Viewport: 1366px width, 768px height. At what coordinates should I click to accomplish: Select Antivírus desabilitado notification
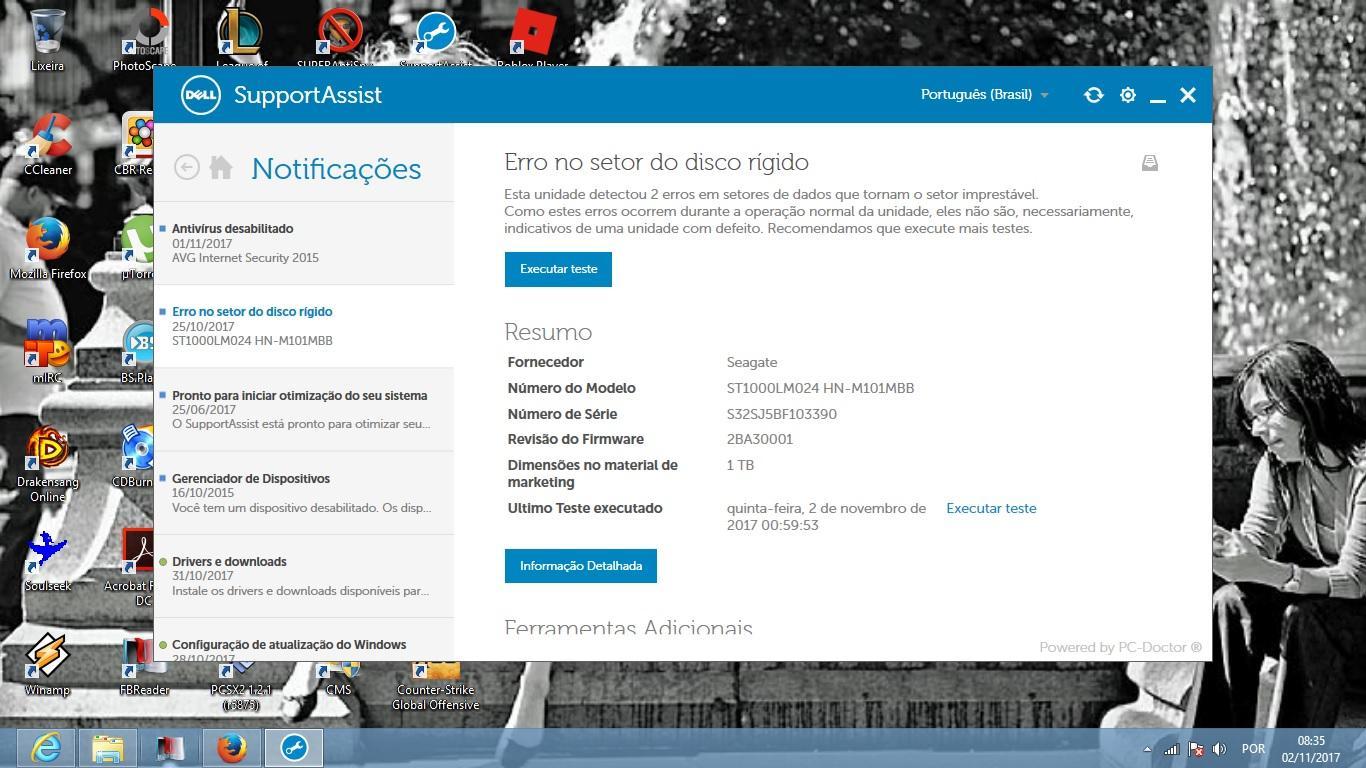click(304, 243)
